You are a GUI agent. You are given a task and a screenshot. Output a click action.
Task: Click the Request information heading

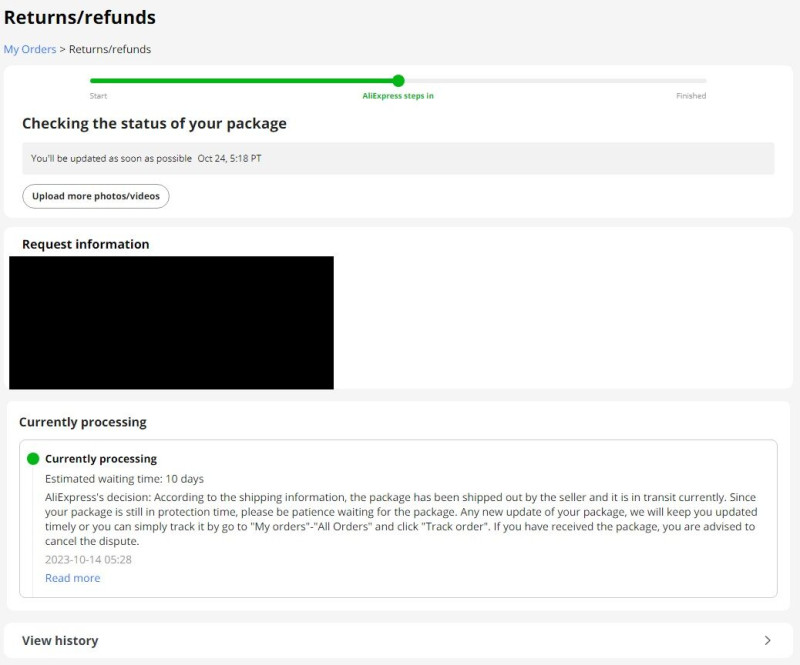[x=86, y=244]
